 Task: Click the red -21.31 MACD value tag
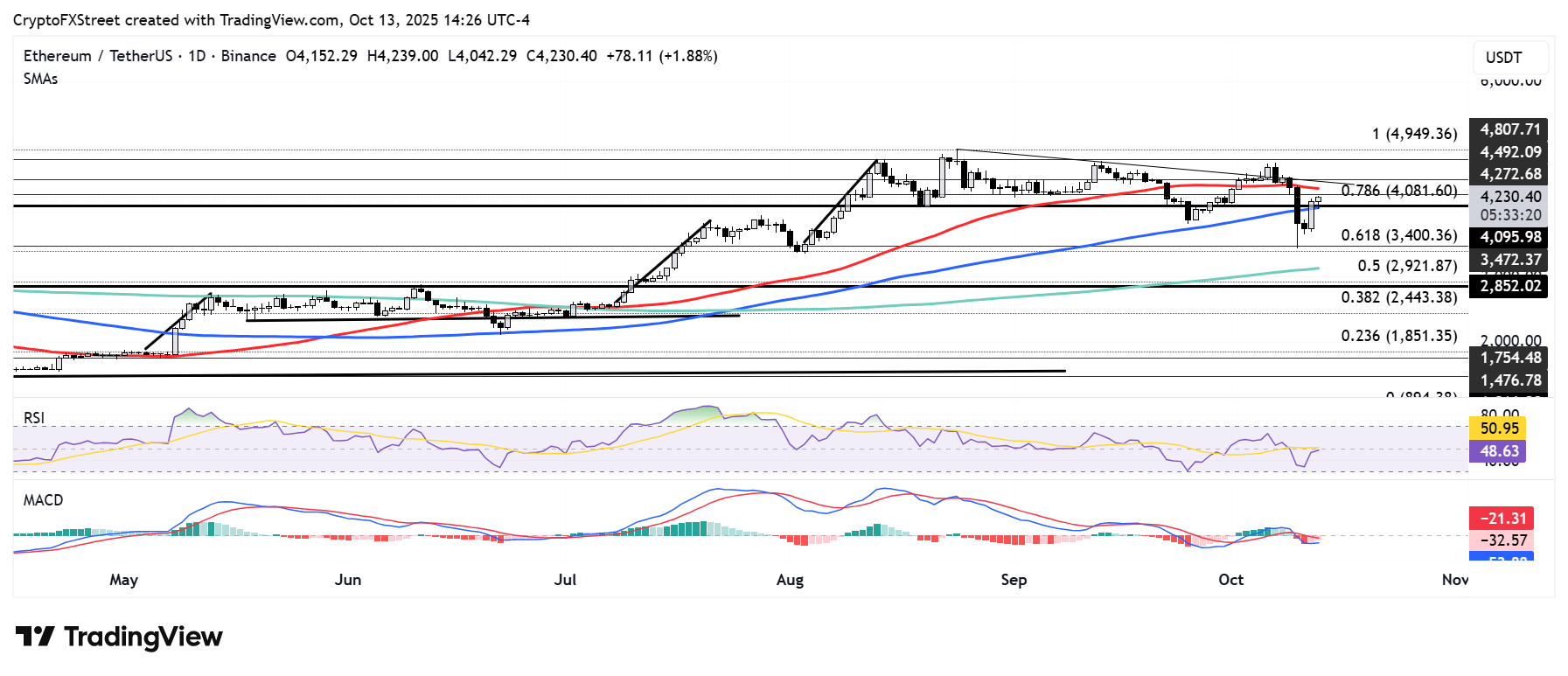pos(1502,519)
